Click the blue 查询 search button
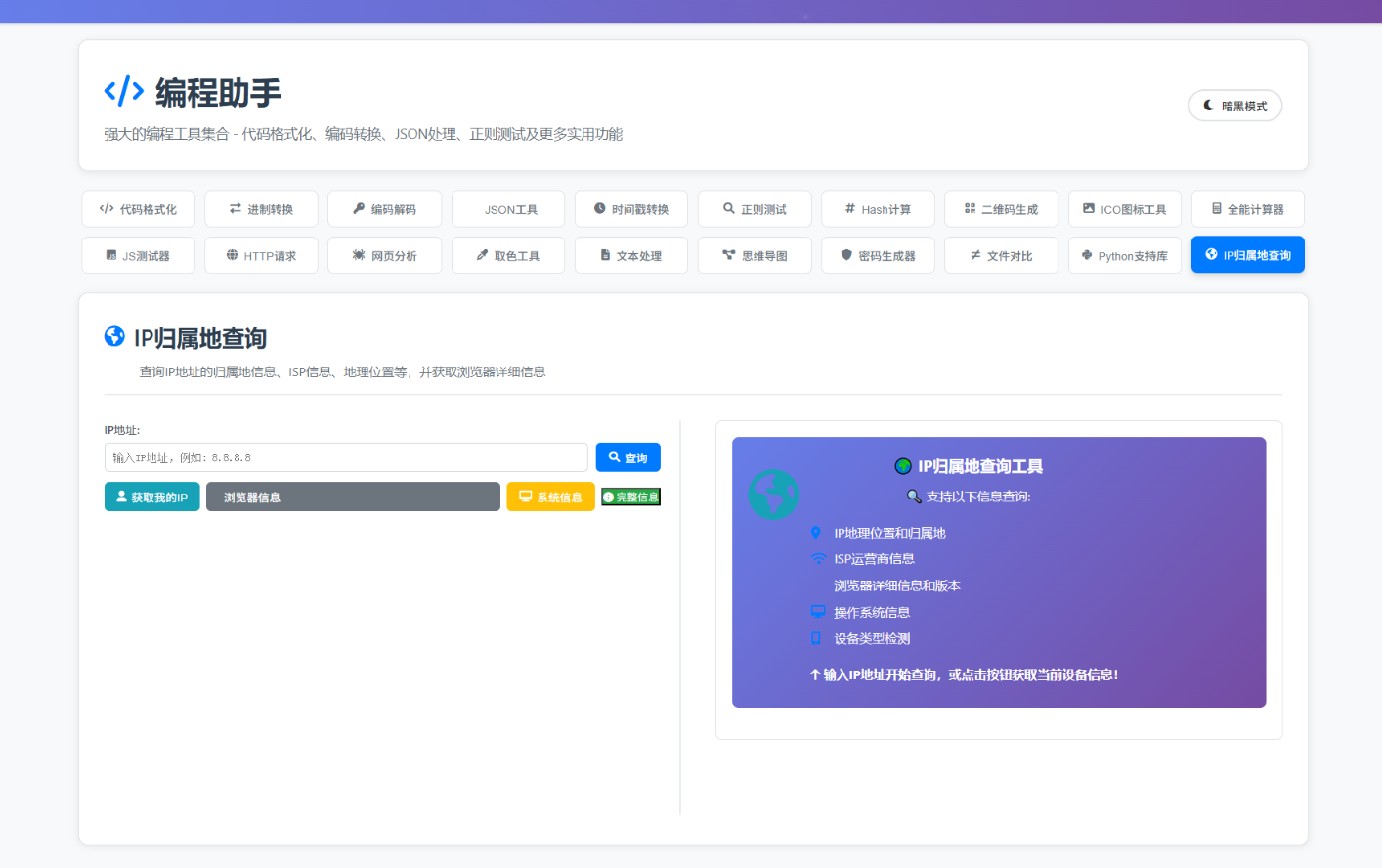 click(x=628, y=457)
